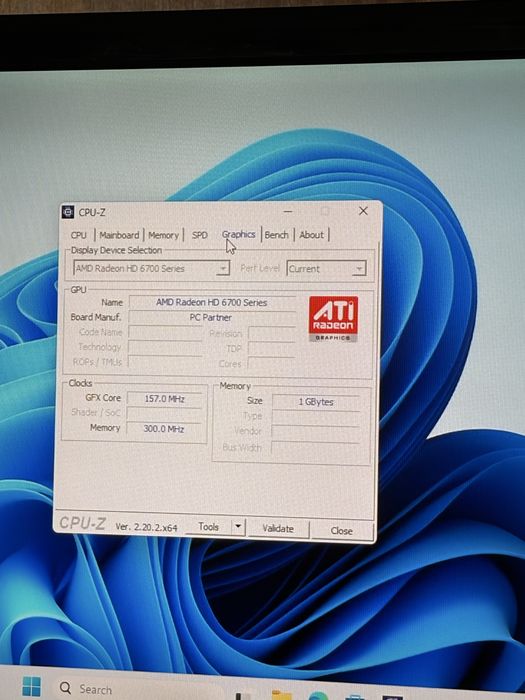Image resolution: width=525 pixels, height=700 pixels.
Task: Click the CPU-Z title bar text
Action: tap(92, 212)
